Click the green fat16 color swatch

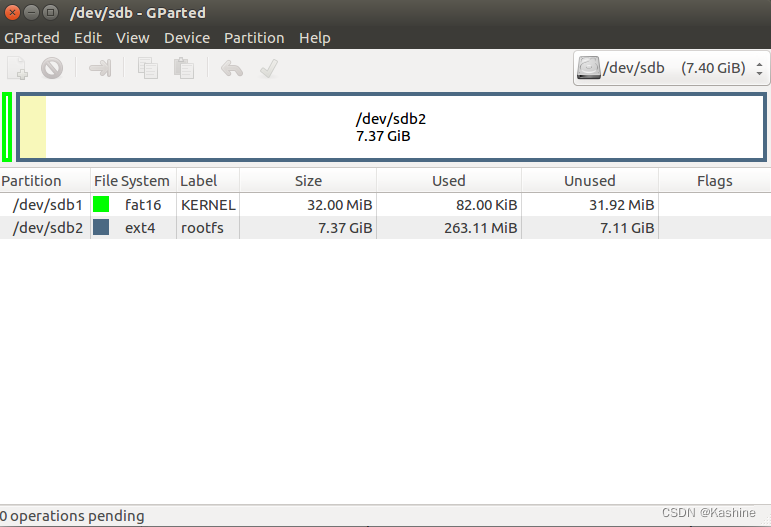[x=101, y=205]
